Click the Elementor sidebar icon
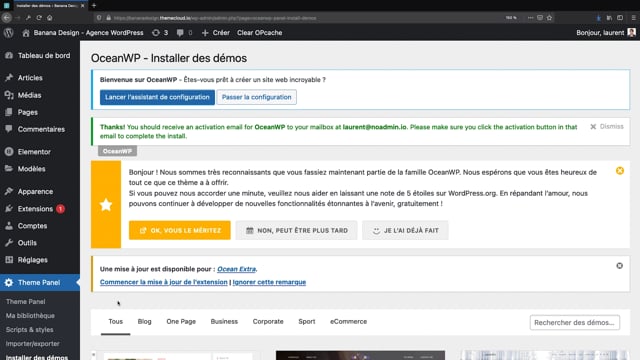 point(9,152)
